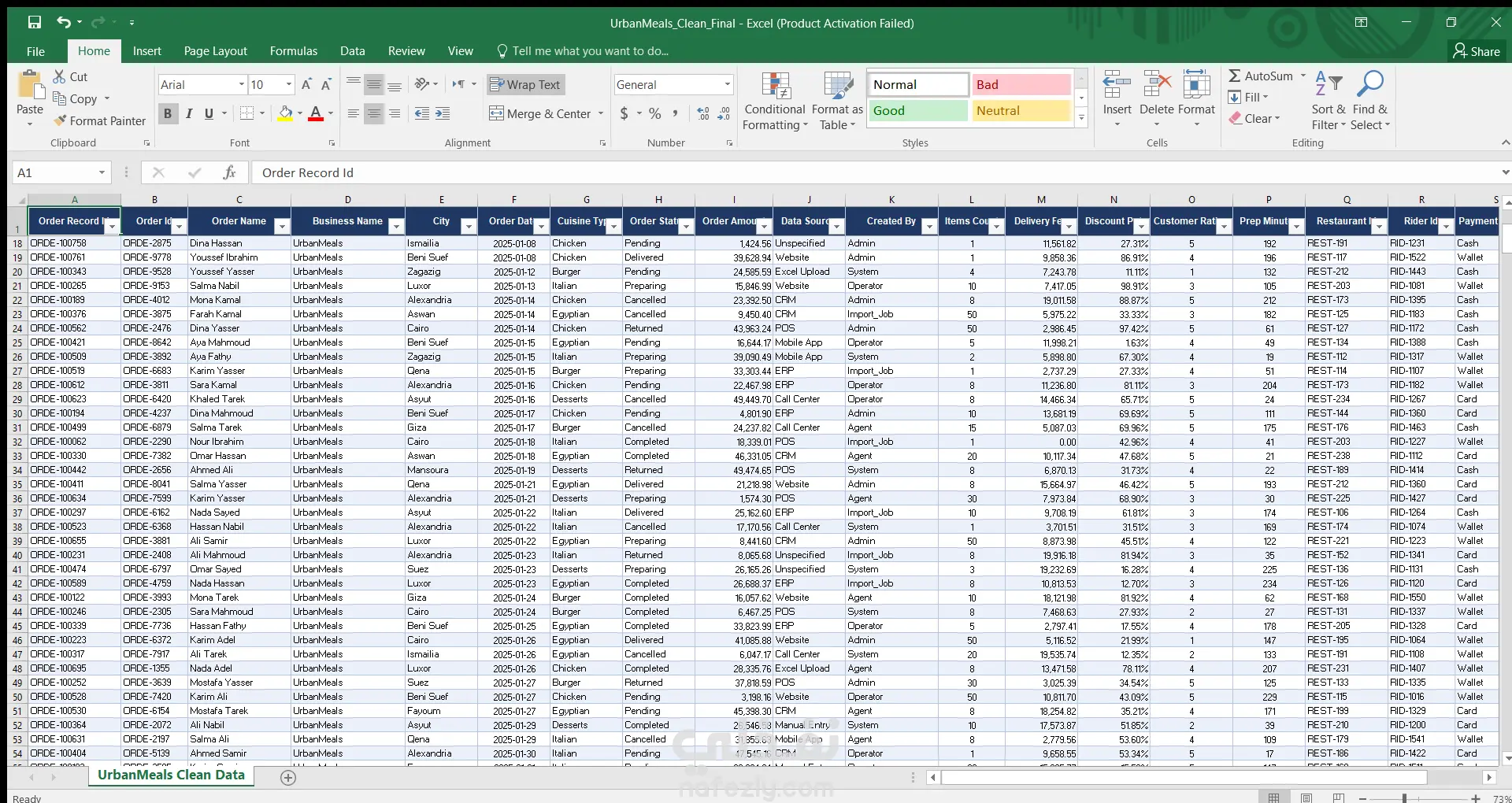Expand the Merge & Center dropdown arrow

pos(601,113)
